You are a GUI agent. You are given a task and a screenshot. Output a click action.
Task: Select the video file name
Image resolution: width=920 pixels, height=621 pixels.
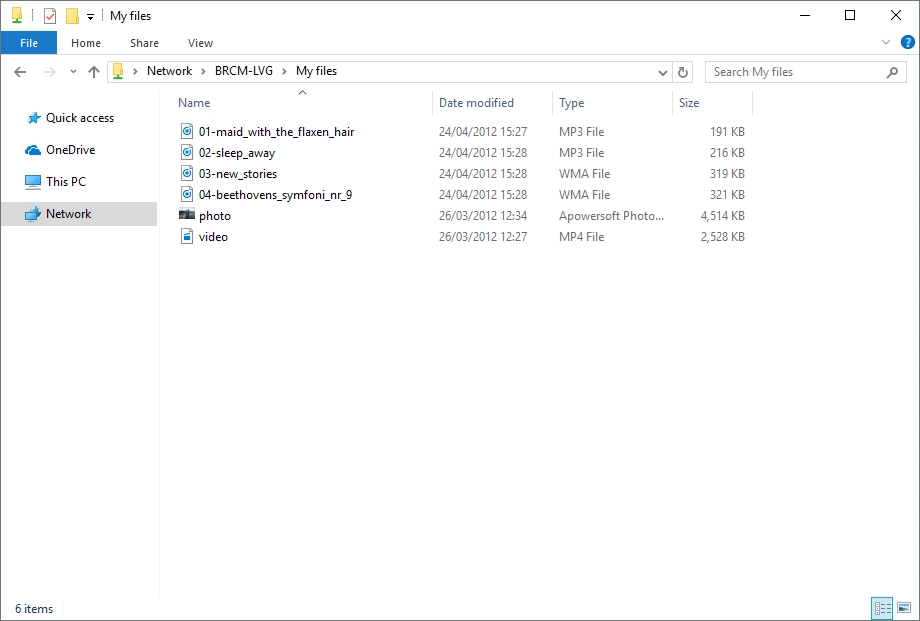pos(213,237)
